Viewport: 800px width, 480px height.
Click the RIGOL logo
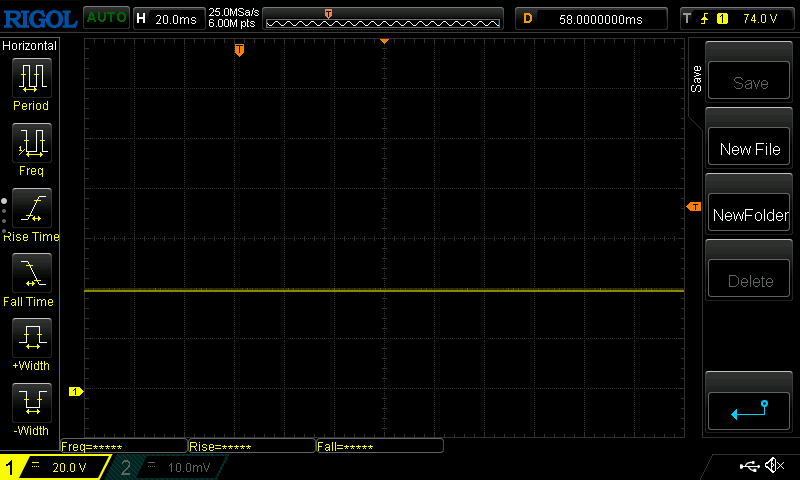(40, 19)
